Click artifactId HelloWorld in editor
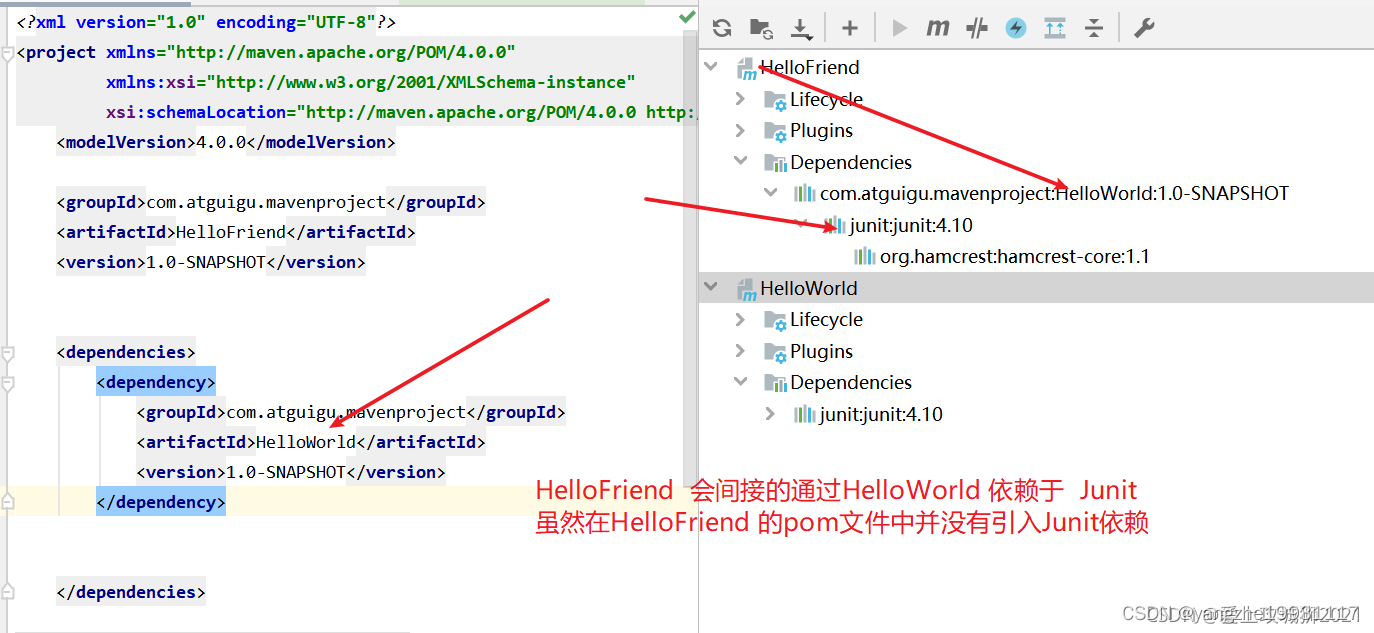Screen dimensions: 1374x633 pos(311,442)
